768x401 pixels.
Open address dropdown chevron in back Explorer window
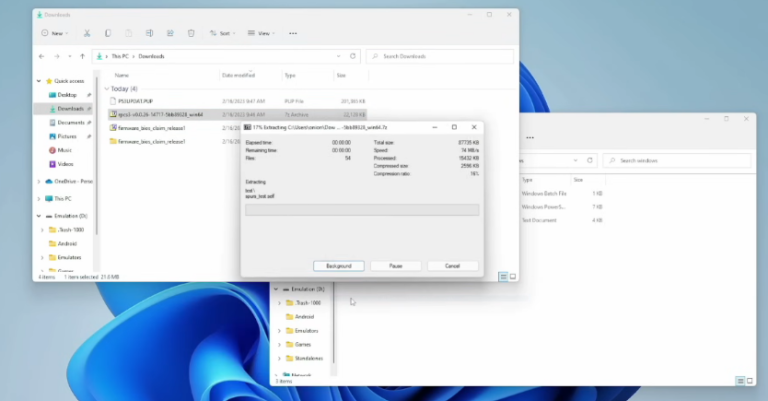pos(576,161)
